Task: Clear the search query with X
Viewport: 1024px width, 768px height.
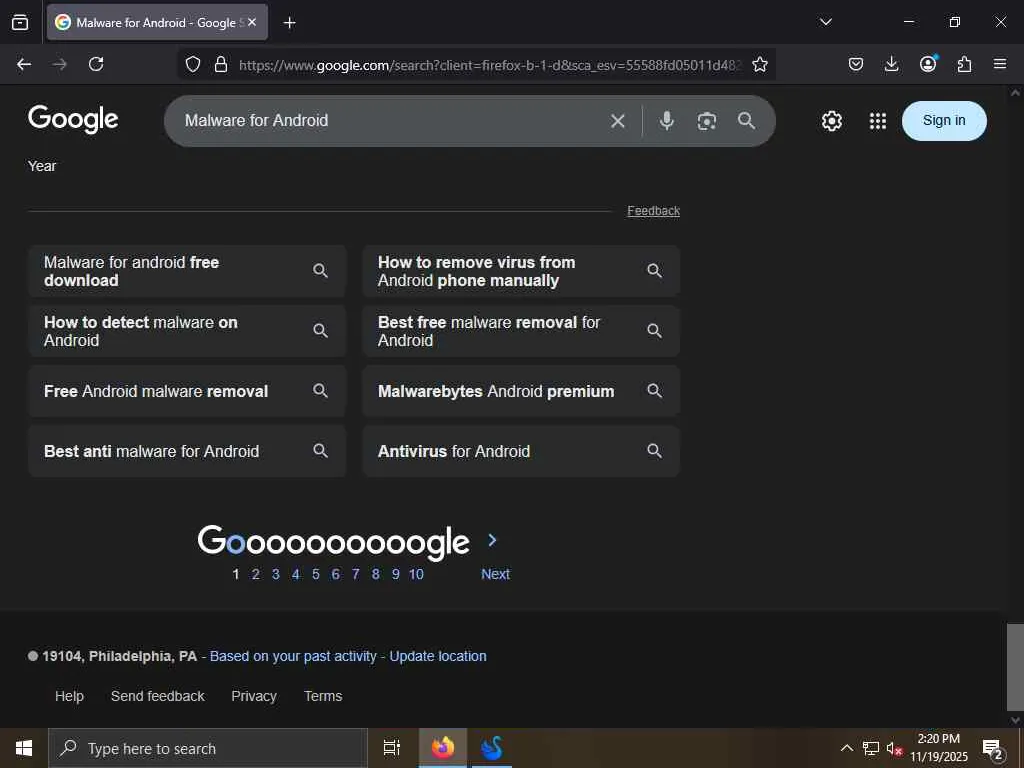Action: click(x=618, y=121)
